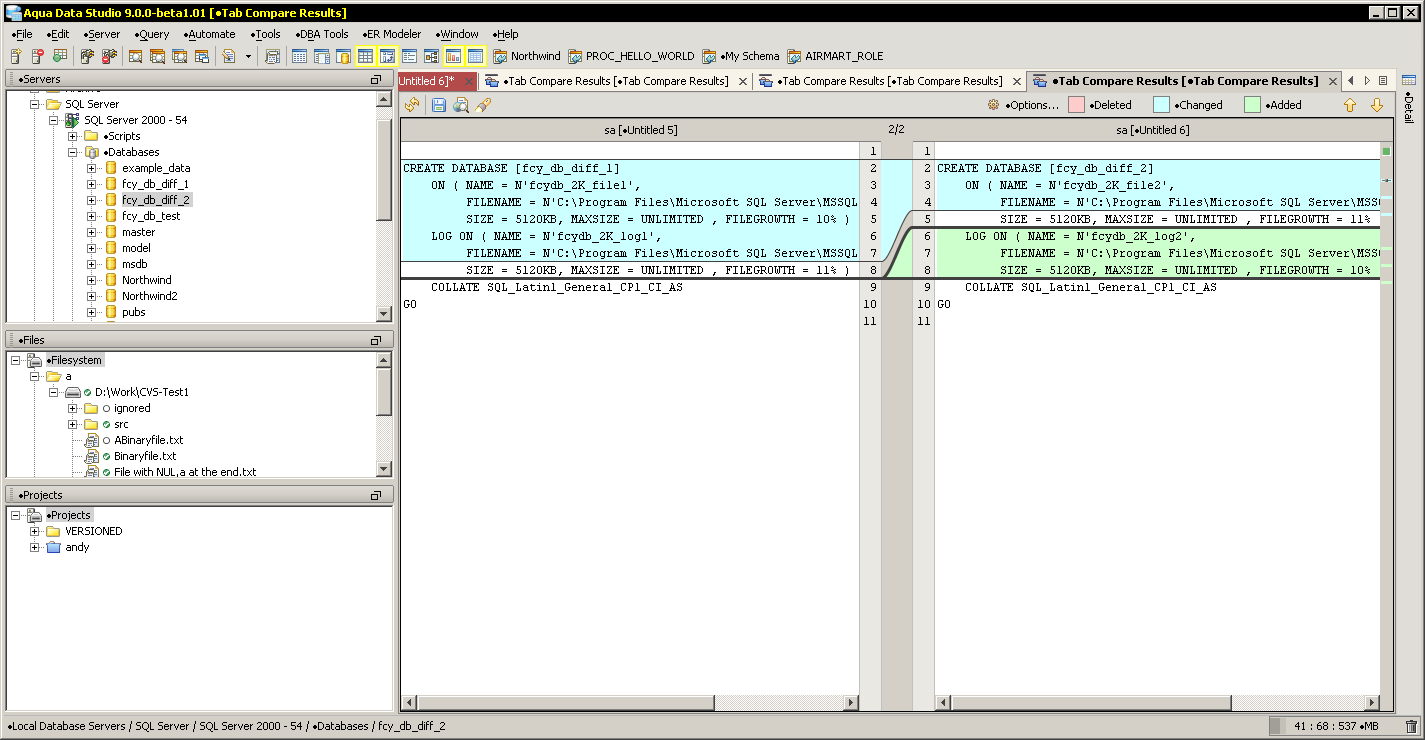
Task: Click right diff pane horizontal scrollbar
Action: coord(1157,703)
